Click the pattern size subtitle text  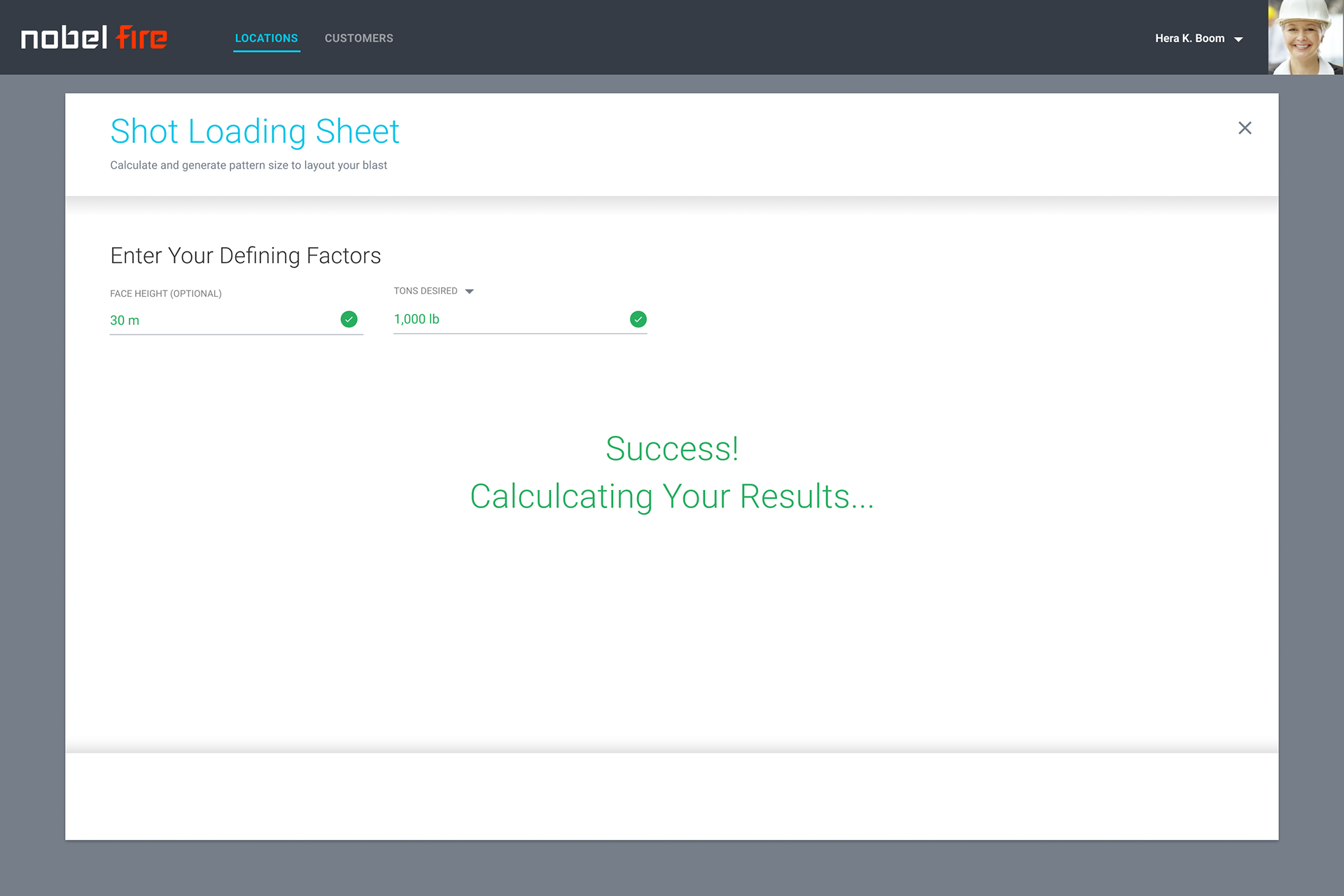248,165
